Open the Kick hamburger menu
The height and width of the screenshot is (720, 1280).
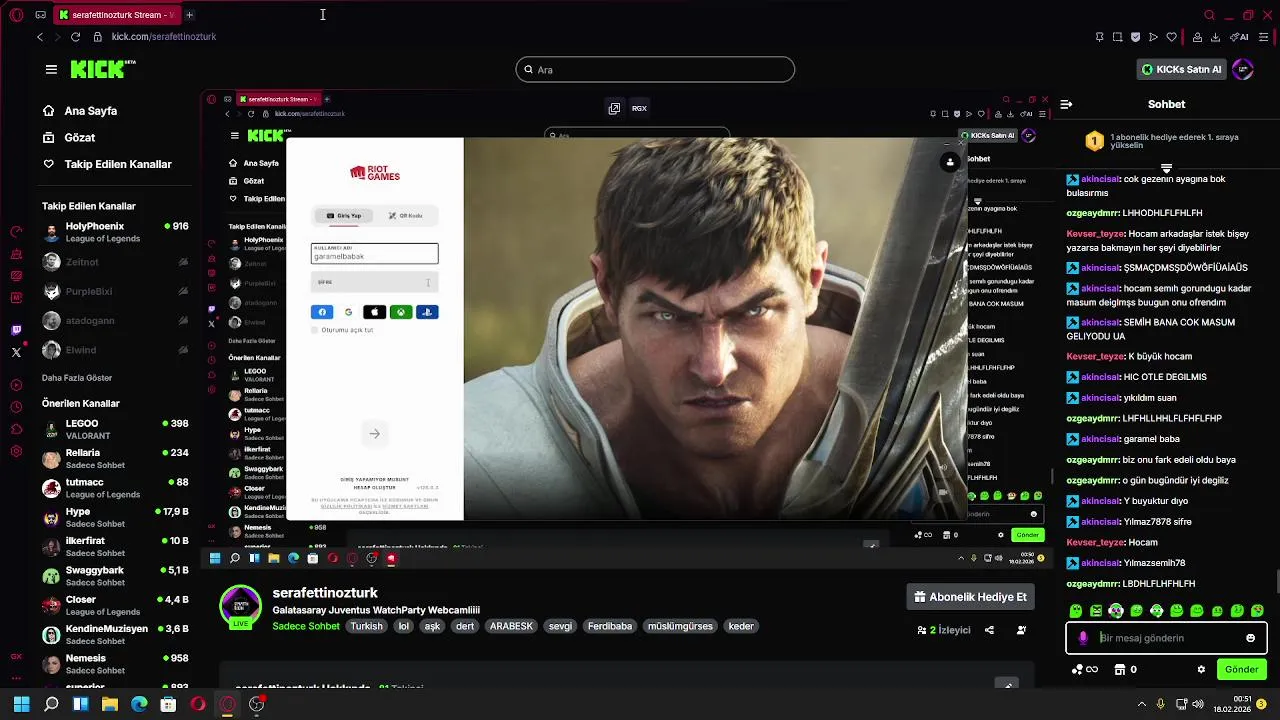point(51,69)
